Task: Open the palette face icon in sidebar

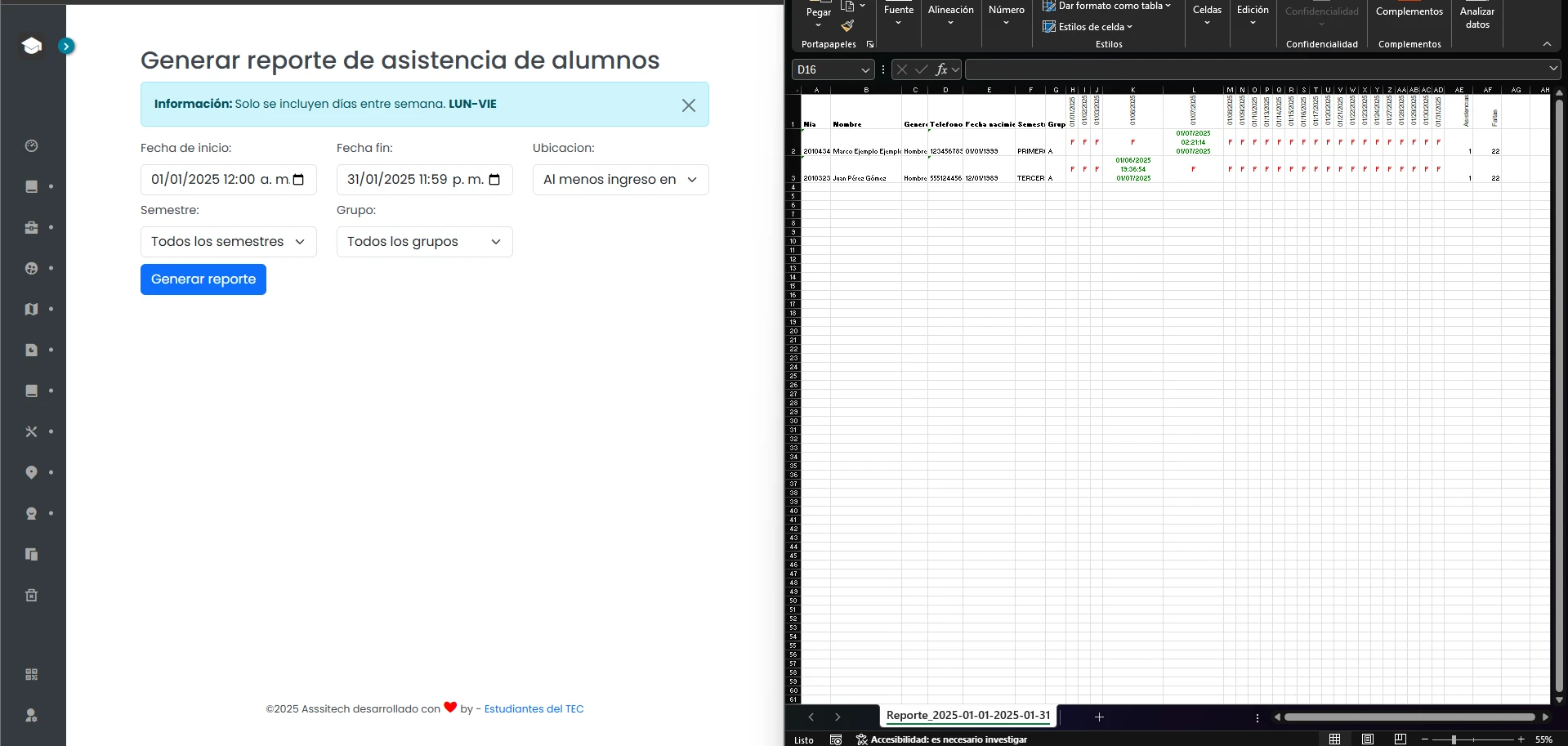Action: 32,268
